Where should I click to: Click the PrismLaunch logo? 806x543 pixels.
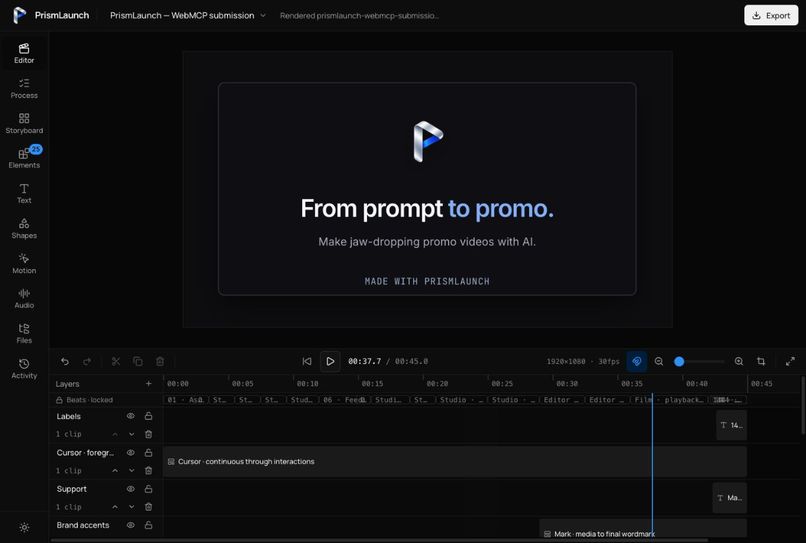[20, 15]
